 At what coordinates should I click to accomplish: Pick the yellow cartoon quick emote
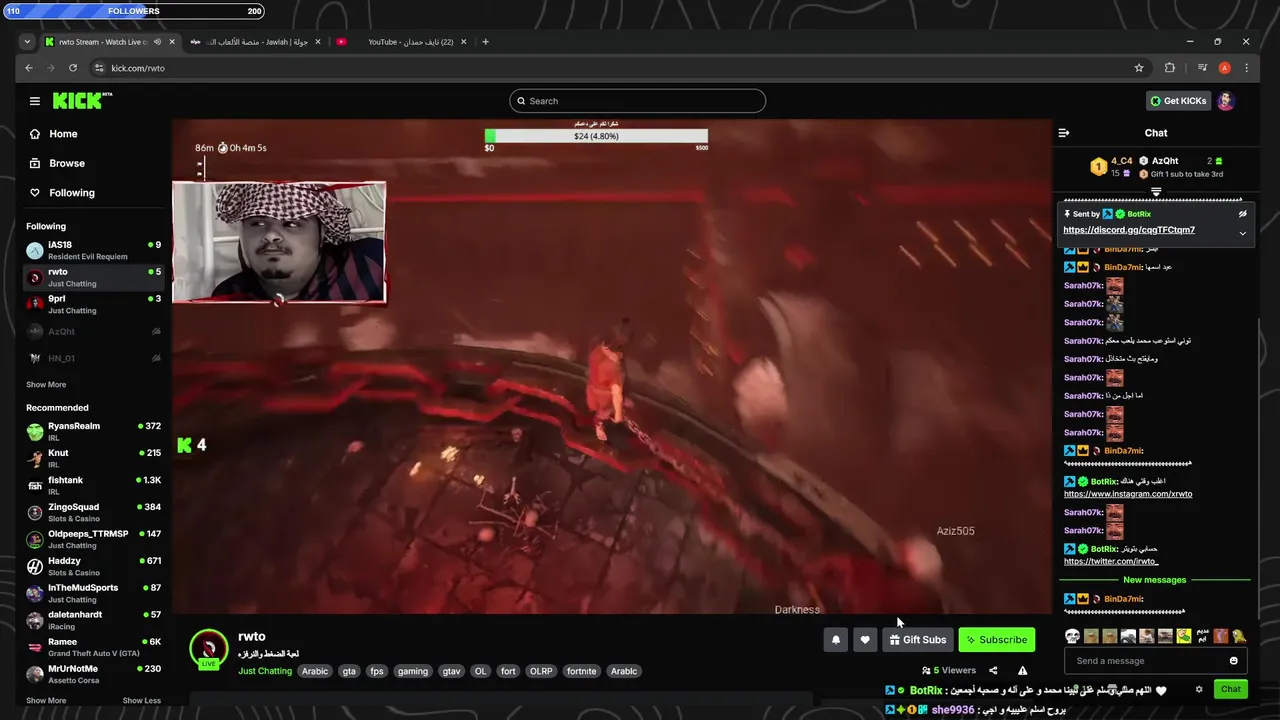1183,636
